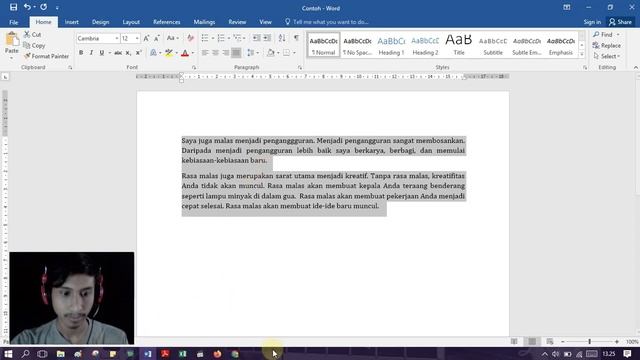This screenshot has height=360, width=640.
Task: Align text left
Action: (x=205, y=53)
